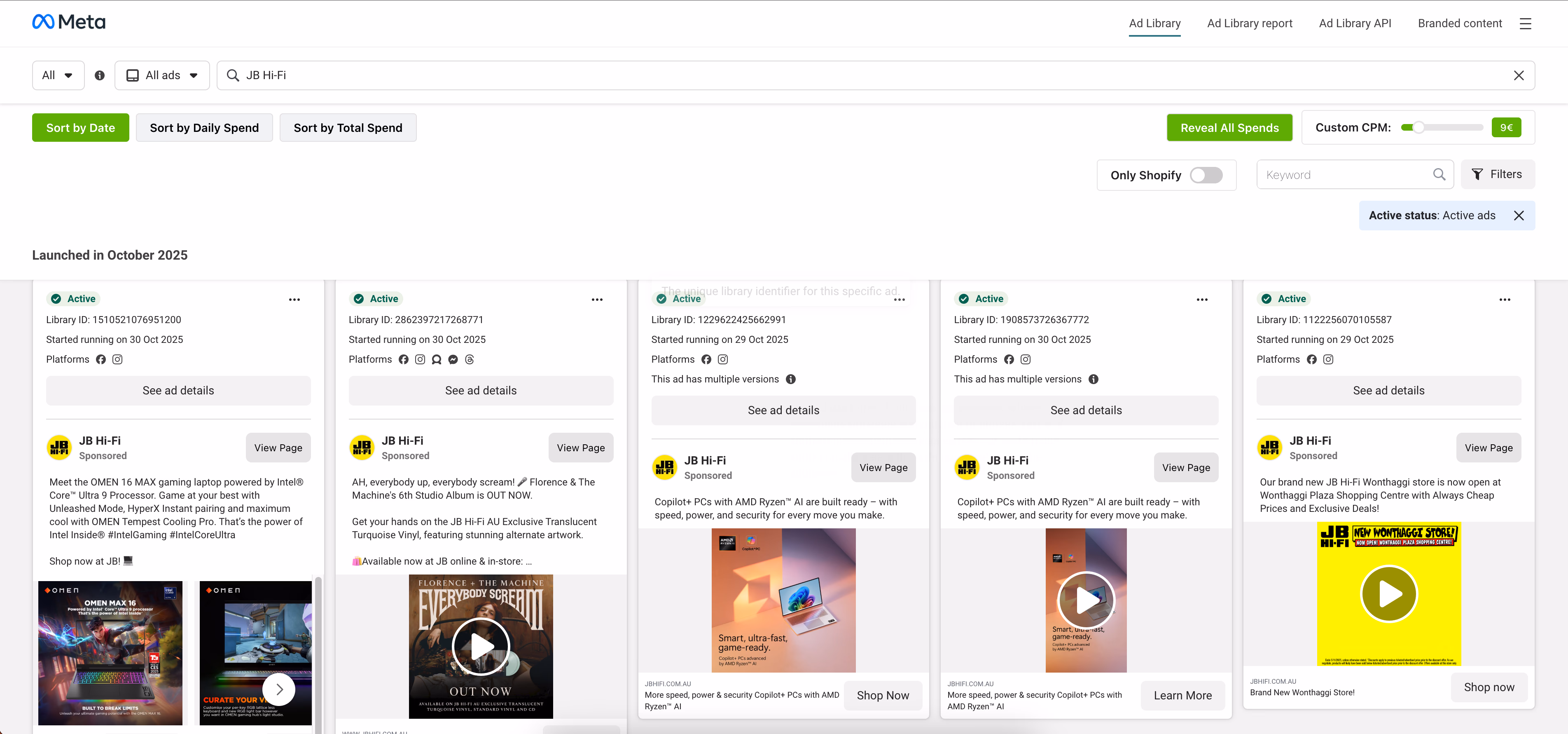Open the All ads category dropdown
1568x734 pixels.
(x=162, y=75)
